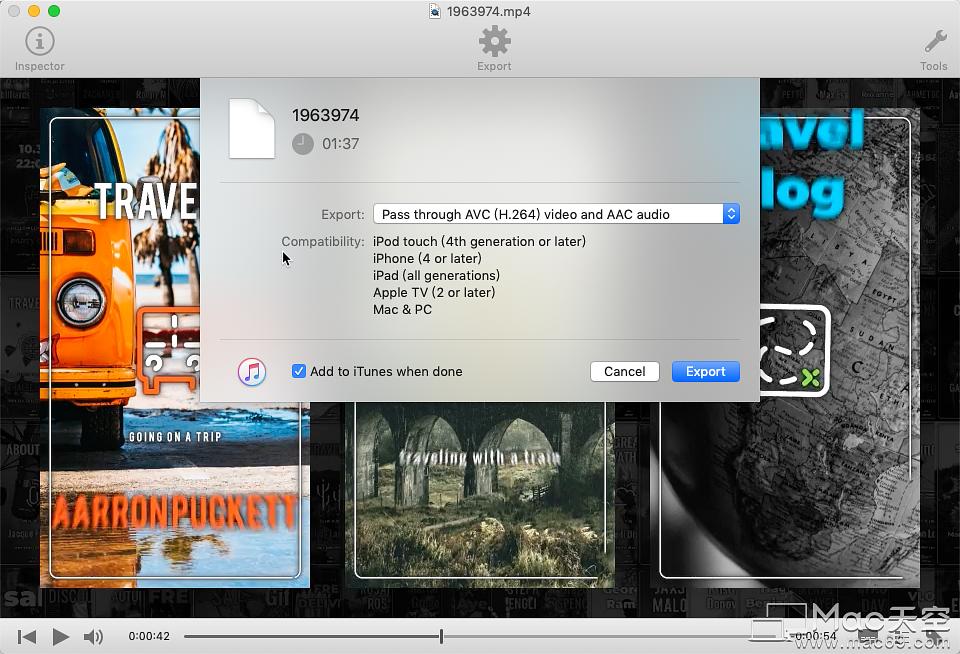
Task: Click the green zoom window button
Action: 54,11
